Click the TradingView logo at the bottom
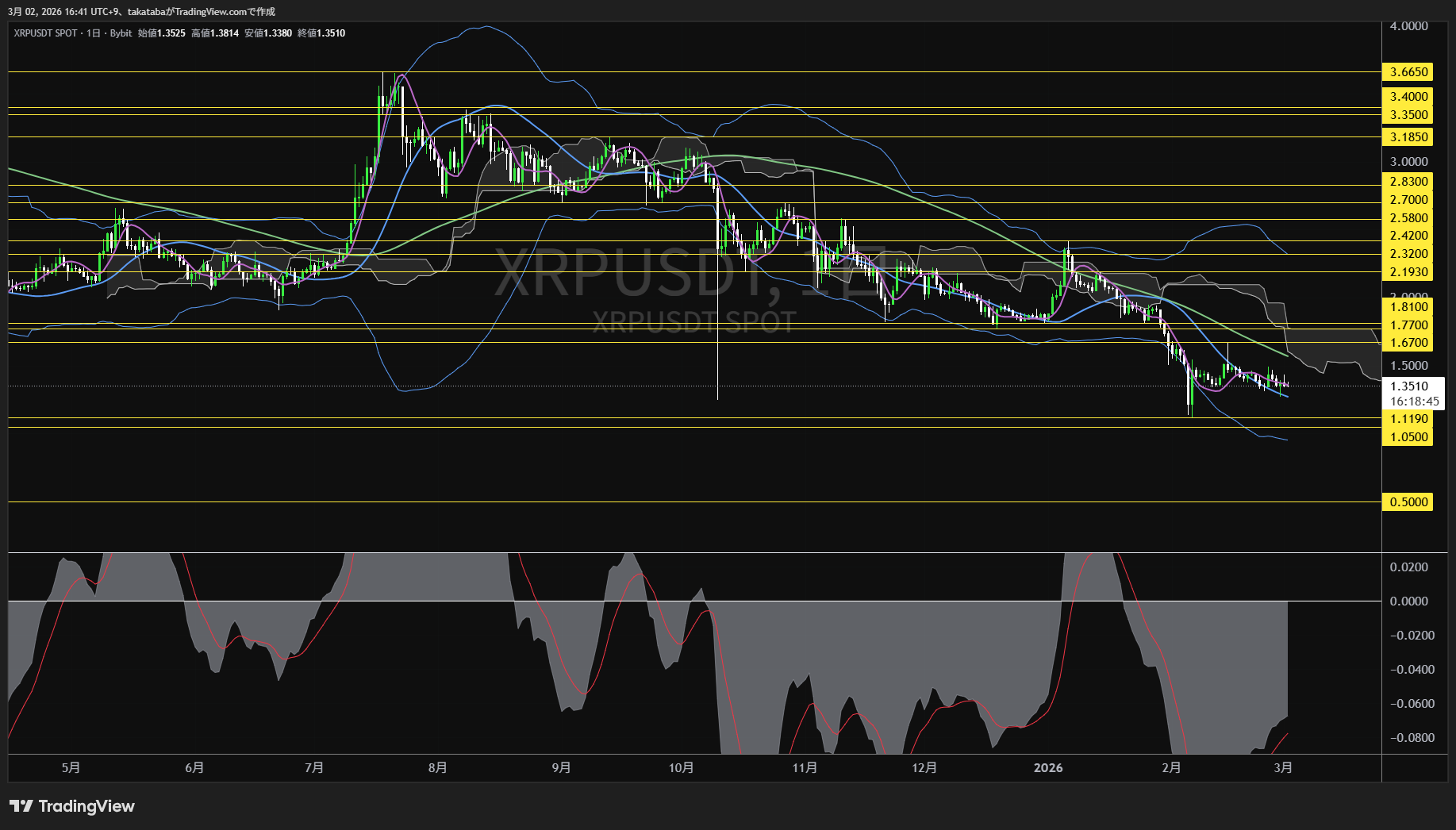The width and height of the screenshot is (1456, 830). [x=72, y=806]
